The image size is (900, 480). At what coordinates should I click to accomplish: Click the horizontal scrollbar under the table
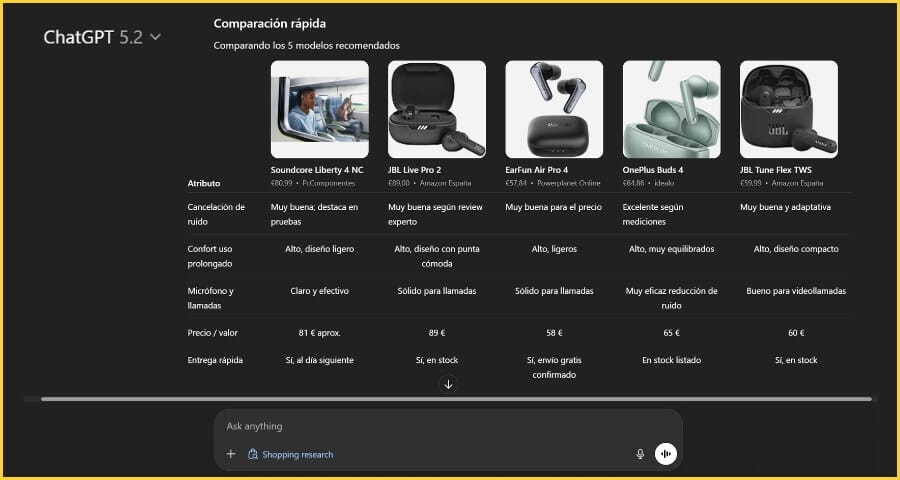[456, 399]
